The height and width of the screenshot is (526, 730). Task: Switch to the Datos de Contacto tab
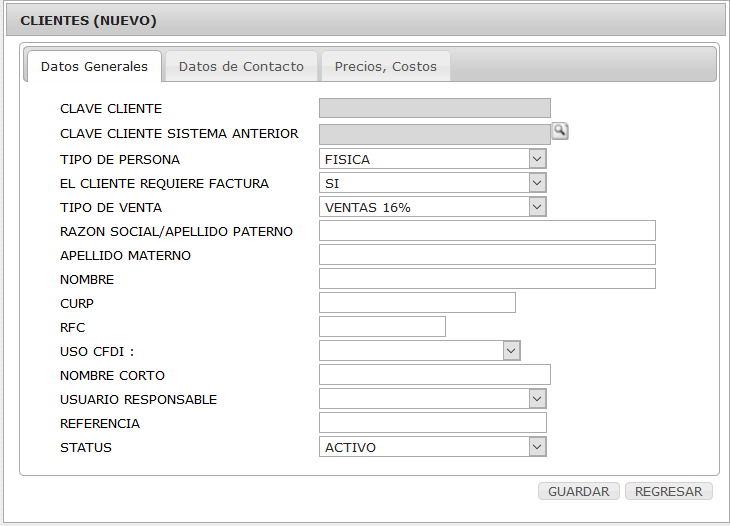[x=241, y=67]
